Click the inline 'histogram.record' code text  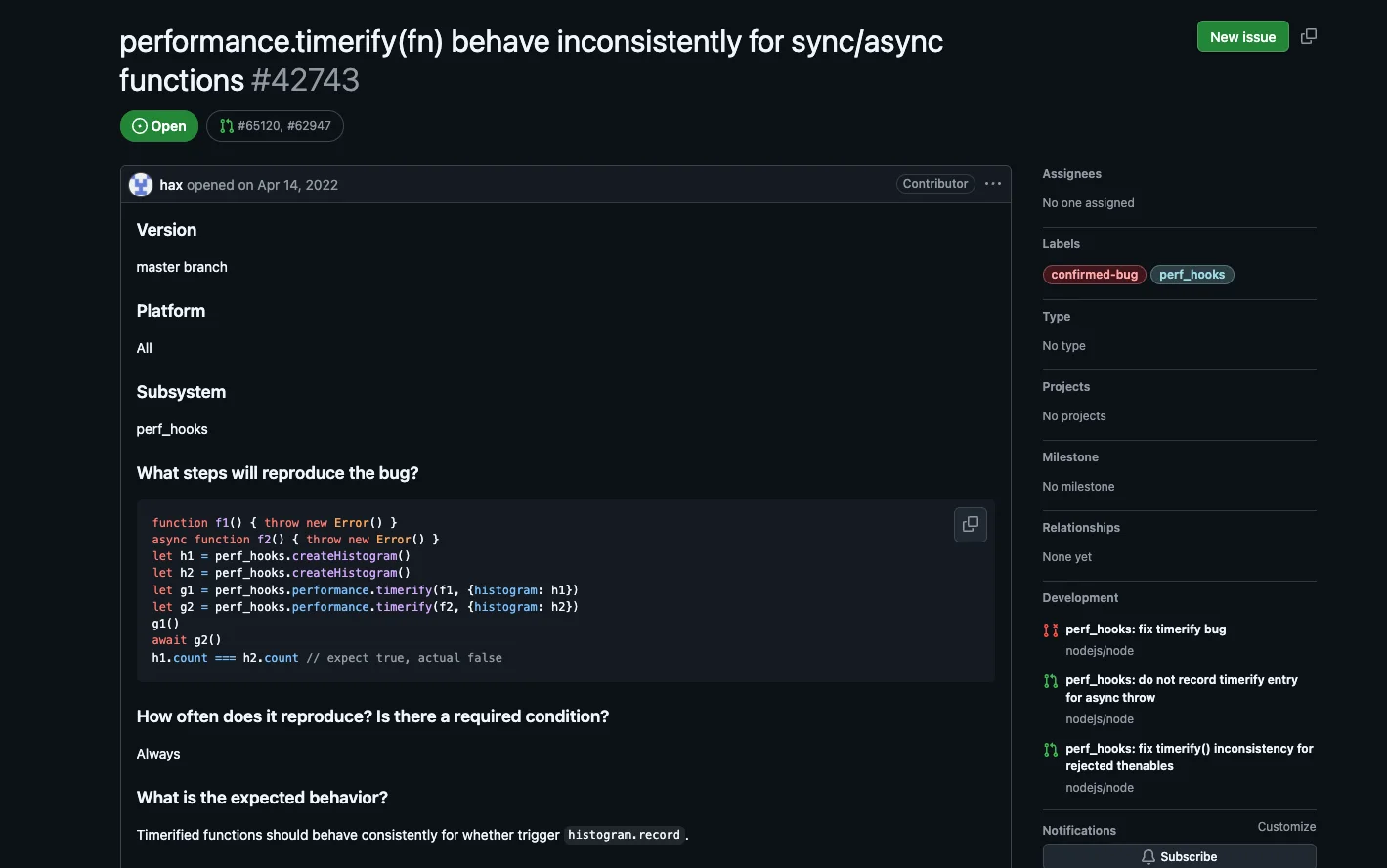[624, 835]
